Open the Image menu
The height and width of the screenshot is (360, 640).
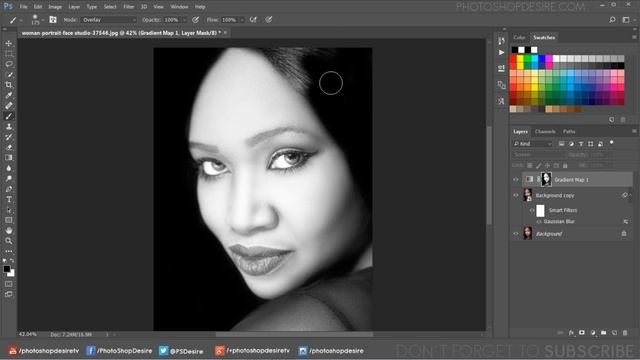coord(55,7)
